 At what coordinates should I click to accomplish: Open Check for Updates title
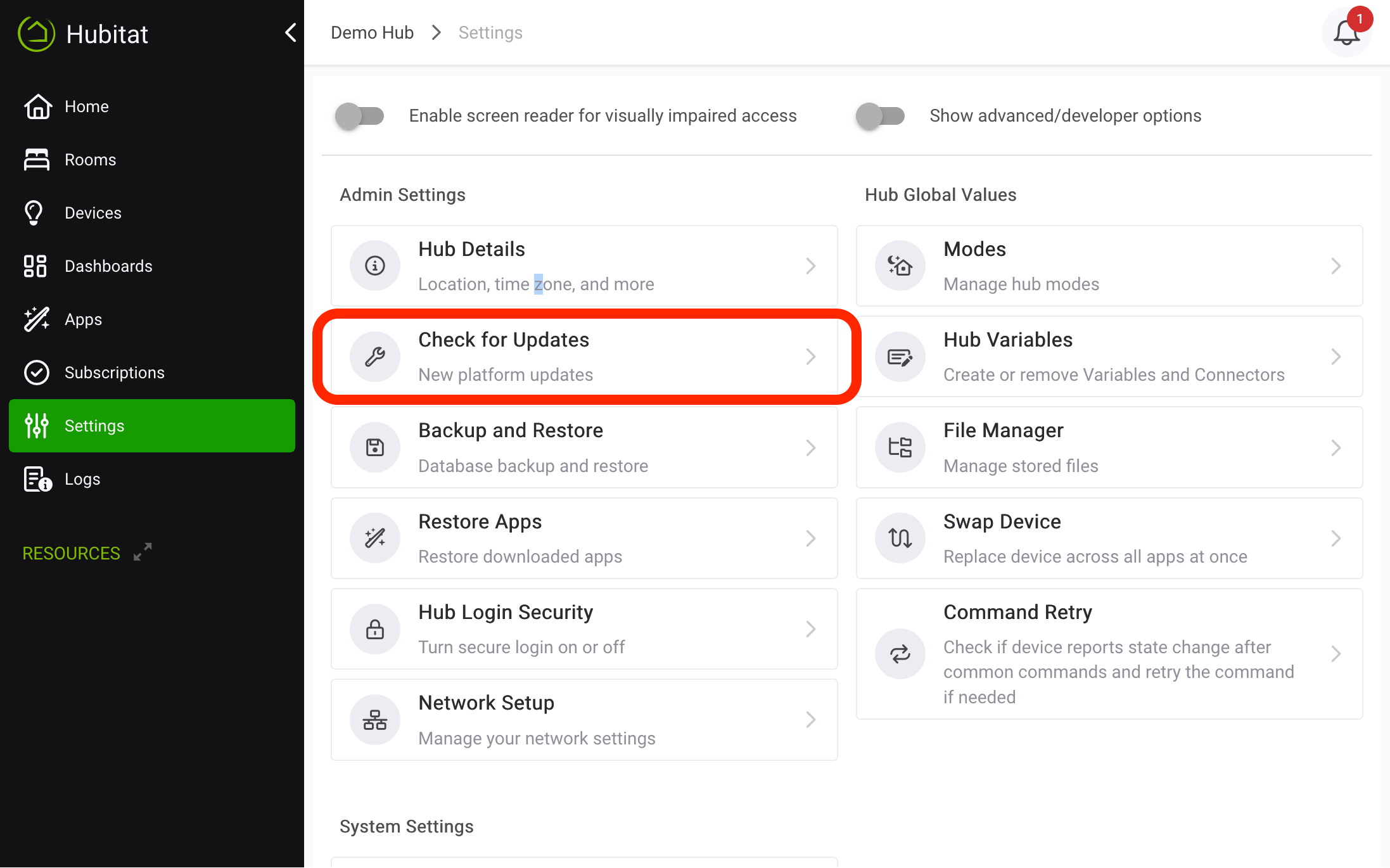504,340
